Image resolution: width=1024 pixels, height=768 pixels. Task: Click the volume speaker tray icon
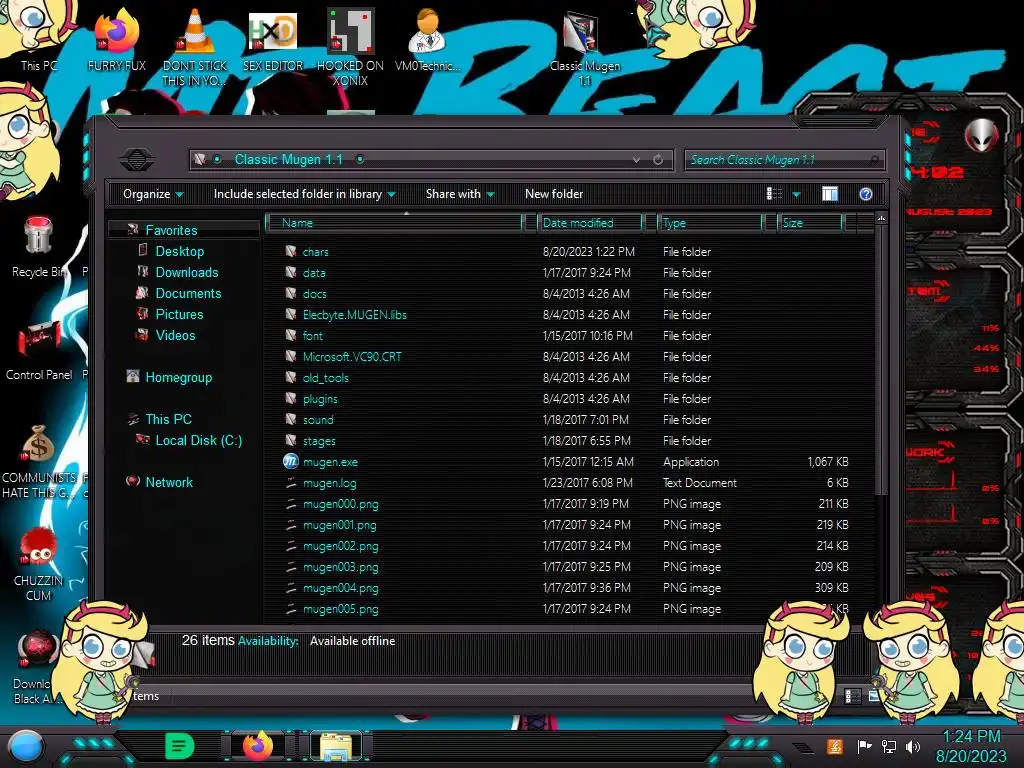tap(913, 746)
